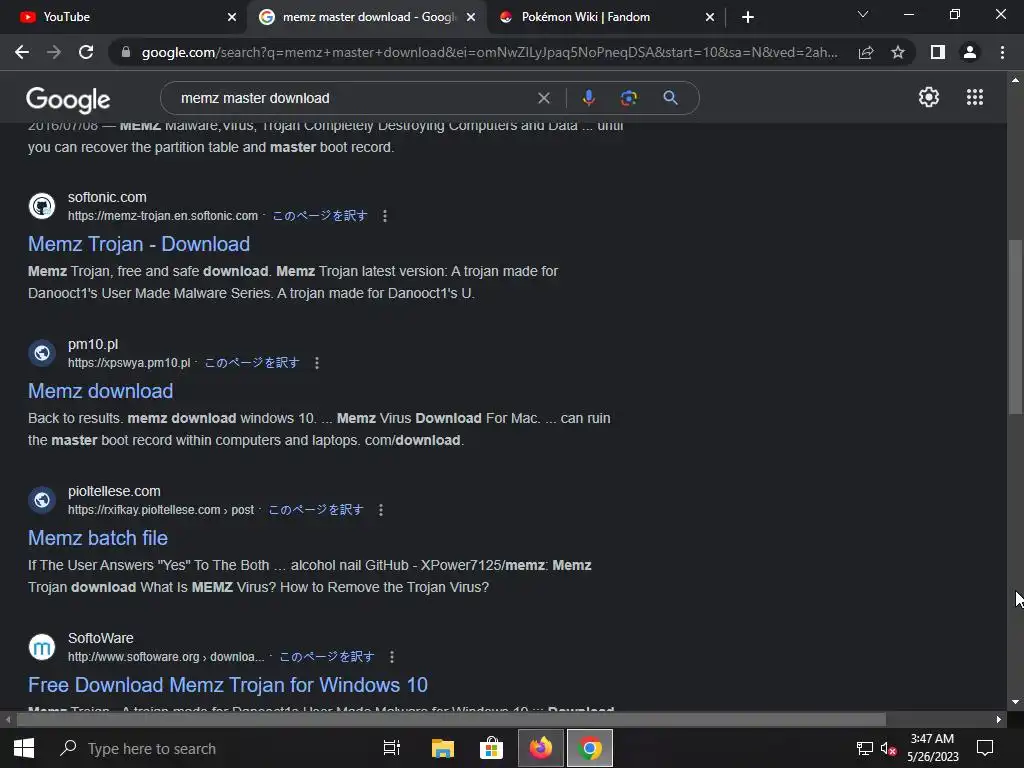Search by image with Google Lens
The image size is (1024, 768).
629,98
